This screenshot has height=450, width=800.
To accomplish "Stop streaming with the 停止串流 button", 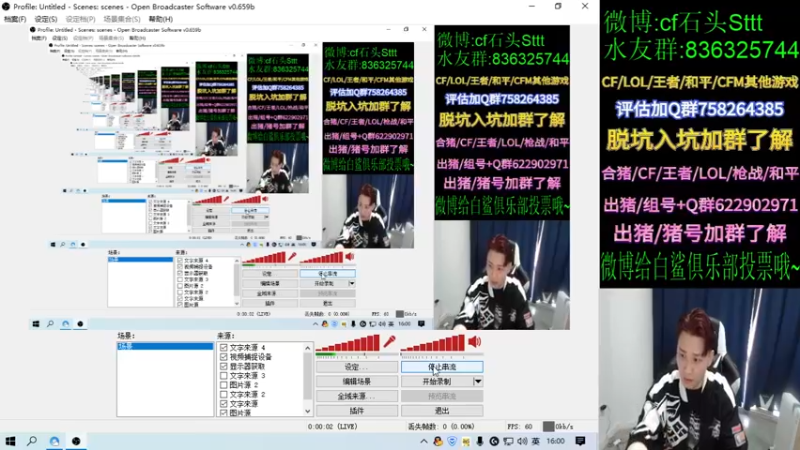I will pyautogui.click(x=442, y=367).
